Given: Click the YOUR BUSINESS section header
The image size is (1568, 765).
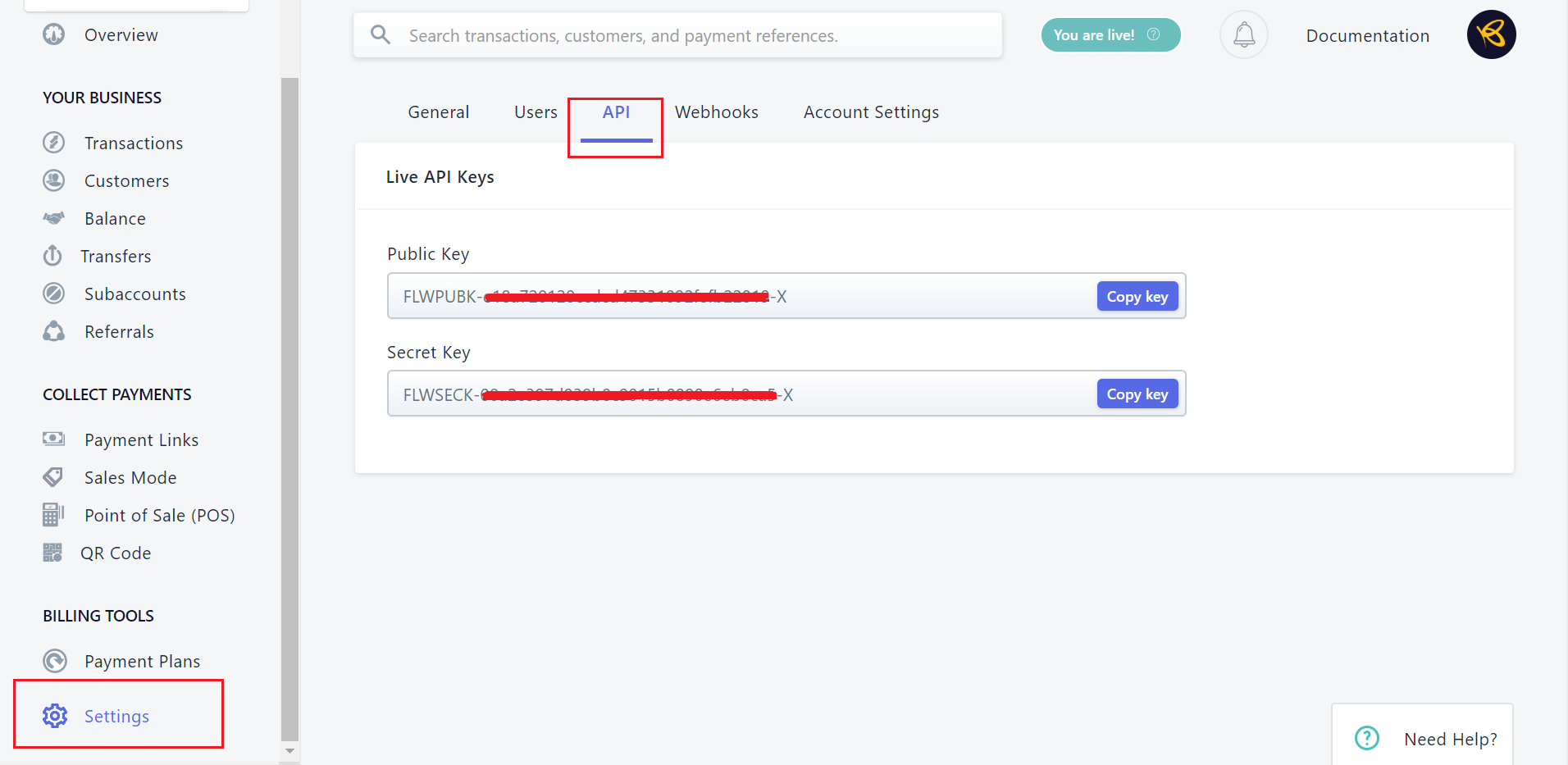Looking at the screenshot, I should coord(102,98).
